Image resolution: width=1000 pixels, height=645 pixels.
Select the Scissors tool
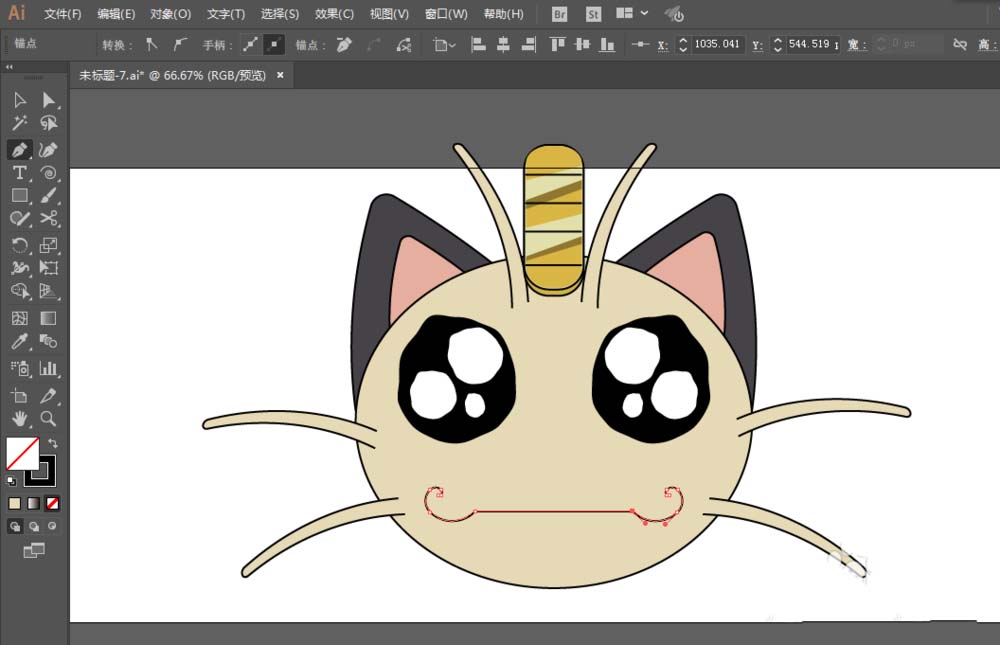(48, 219)
